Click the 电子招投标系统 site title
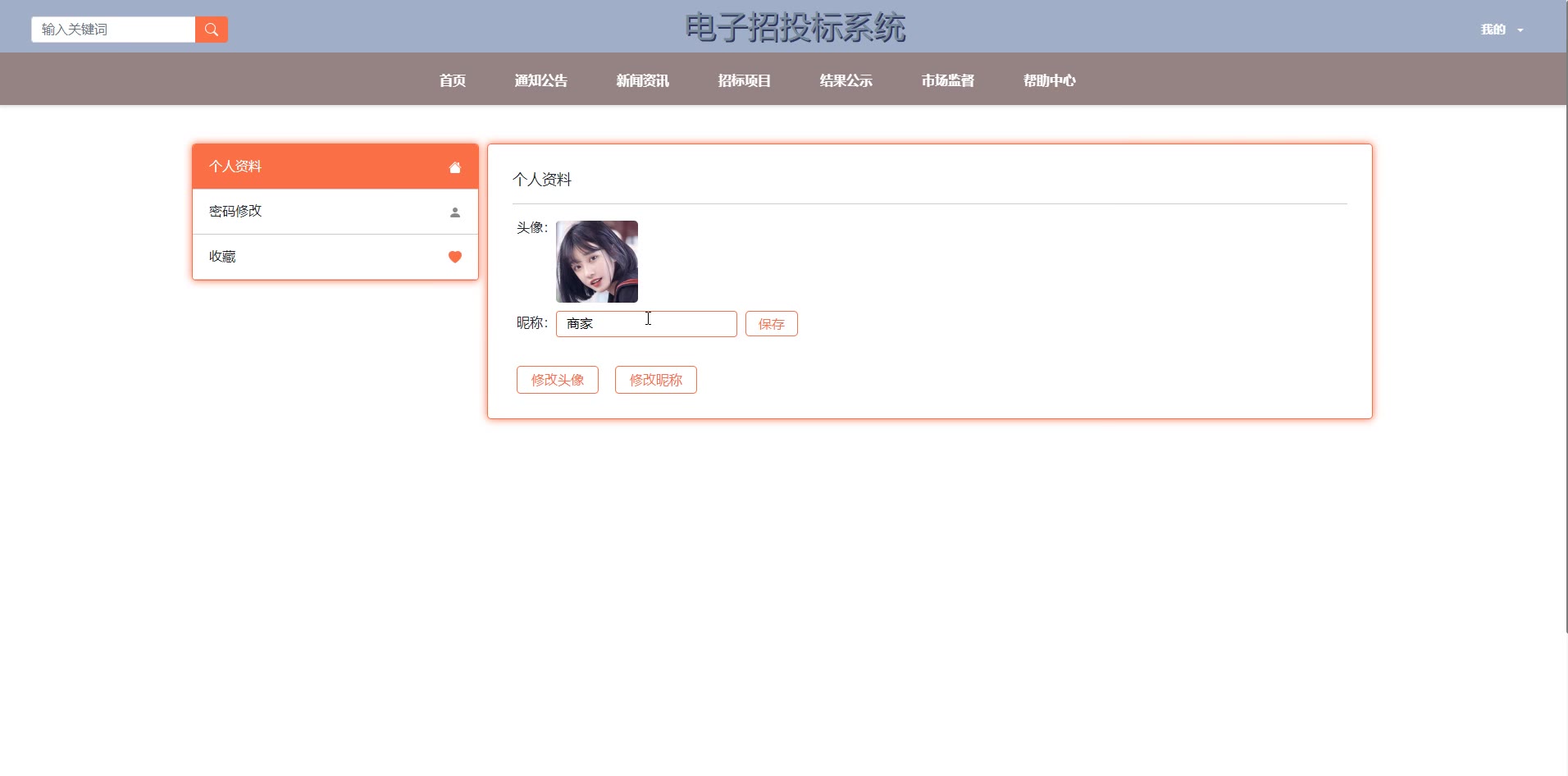1568x776 pixels. coord(795,28)
